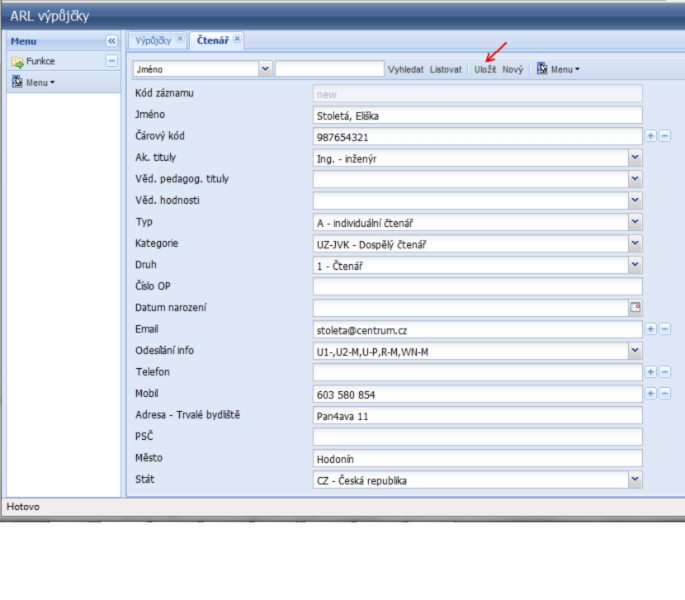Screen dimensions: 685x600
Task: Collapse Funkce section with minus button
Action: 111,61
